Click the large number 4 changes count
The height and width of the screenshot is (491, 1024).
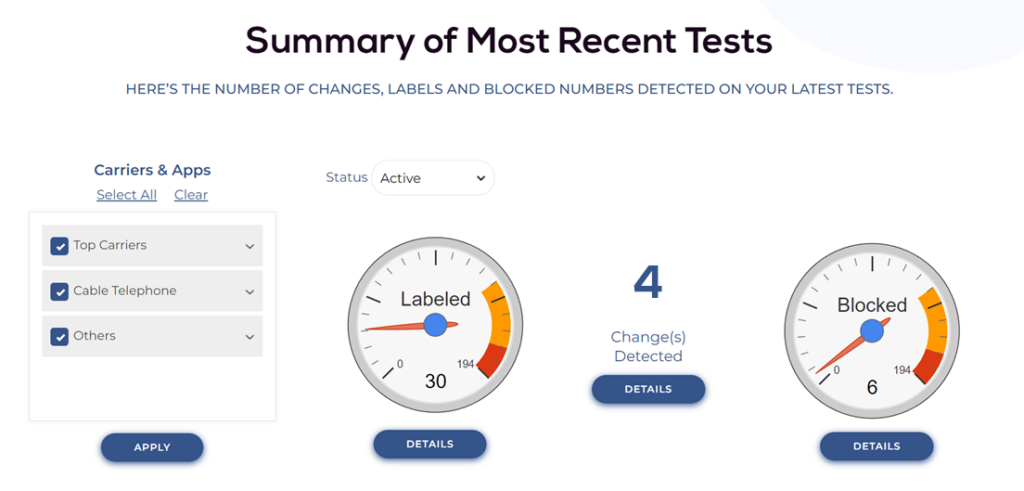pos(648,283)
